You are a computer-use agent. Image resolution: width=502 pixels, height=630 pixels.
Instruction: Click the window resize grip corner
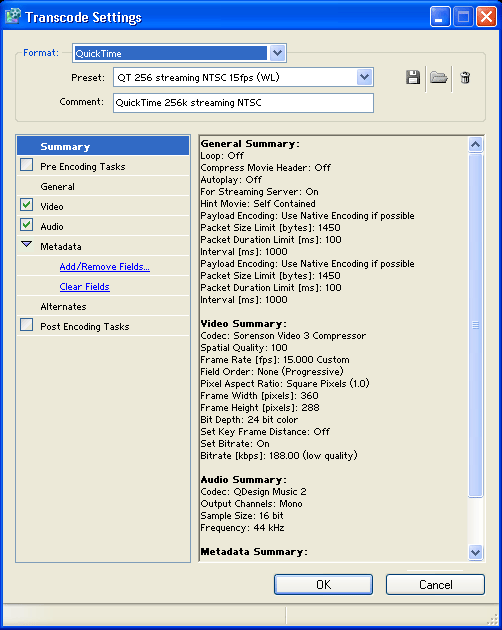coord(494,621)
